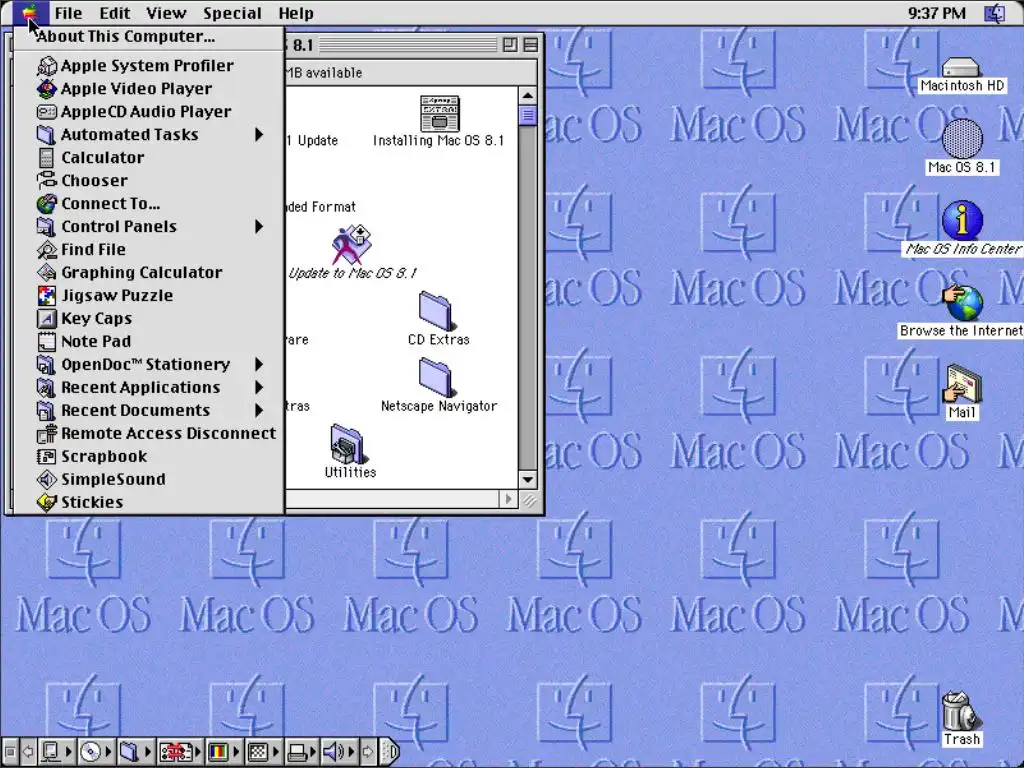
Task: Click the horizontal scrollbar right arrow
Action: 509,500
